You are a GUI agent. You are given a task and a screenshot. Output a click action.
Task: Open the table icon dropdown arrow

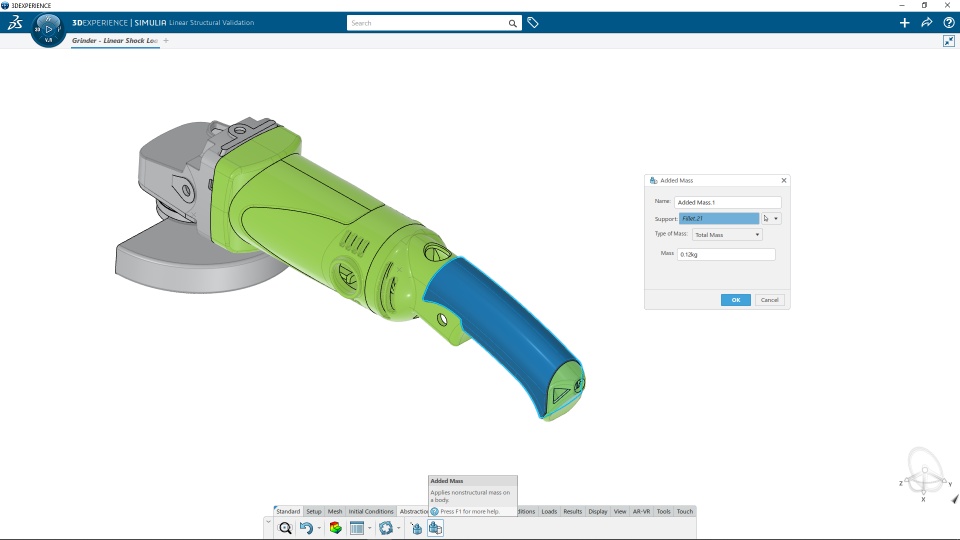coord(369,528)
